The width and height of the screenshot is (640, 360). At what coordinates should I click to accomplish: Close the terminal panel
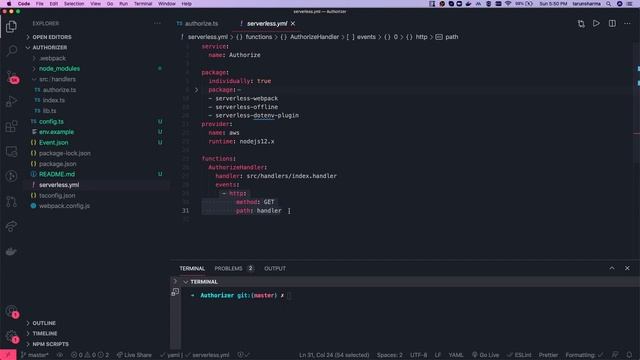point(627,268)
